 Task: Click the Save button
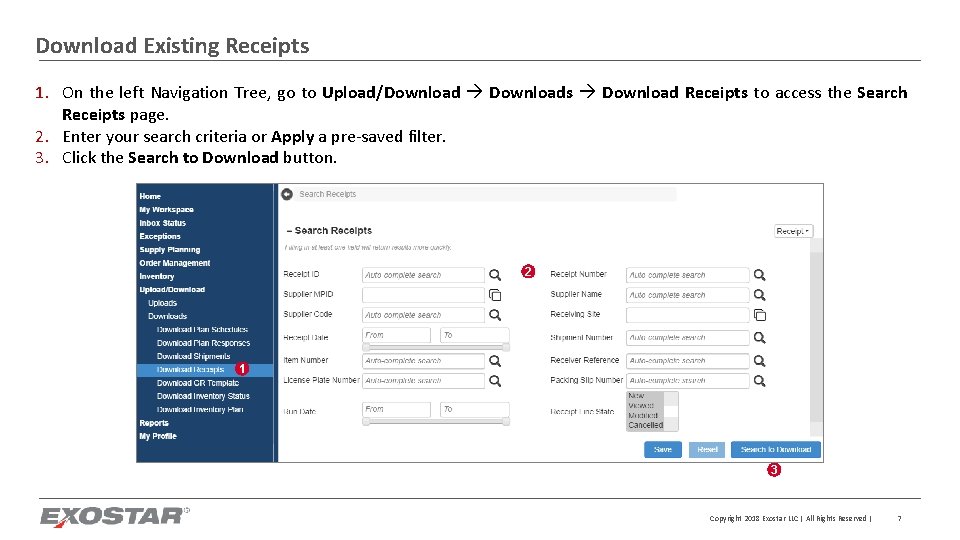(x=662, y=449)
